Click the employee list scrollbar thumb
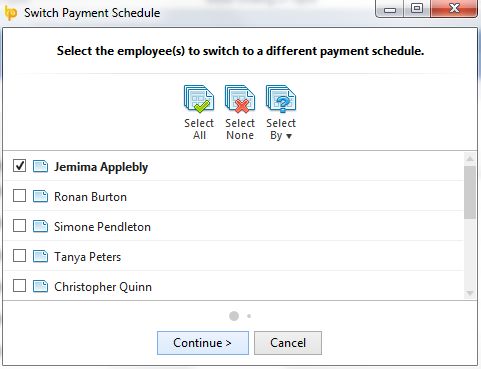481x369 pixels. point(470,192)
